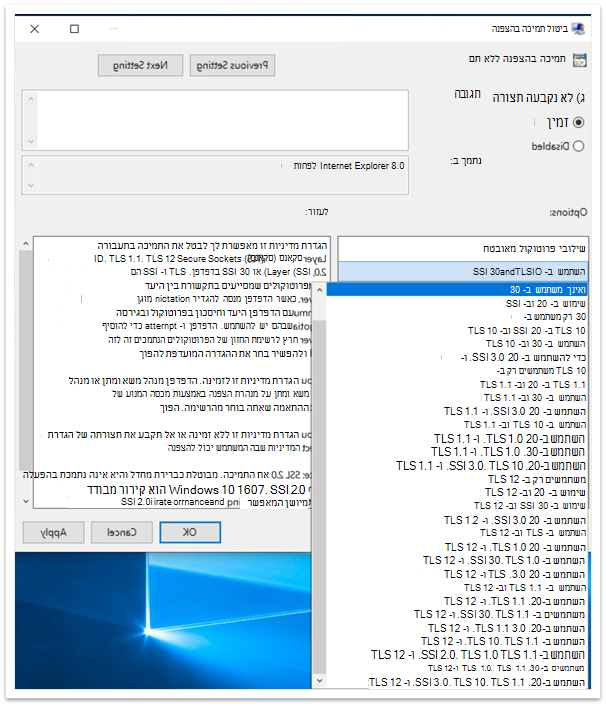Choose option 'TLS 10 ב- 20 SSI וב- TLS 10'

click(457, 330)
